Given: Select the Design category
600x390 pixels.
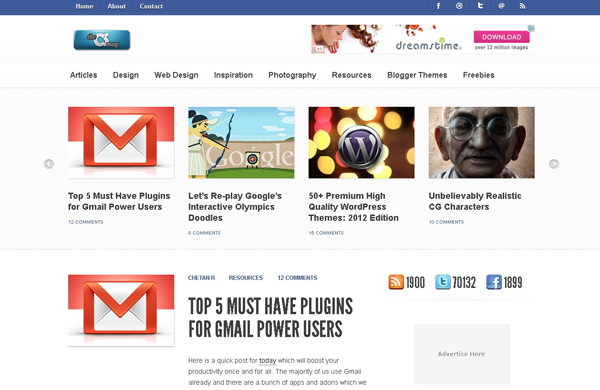Looking at the screenshot, I should [x=126, y=75].
